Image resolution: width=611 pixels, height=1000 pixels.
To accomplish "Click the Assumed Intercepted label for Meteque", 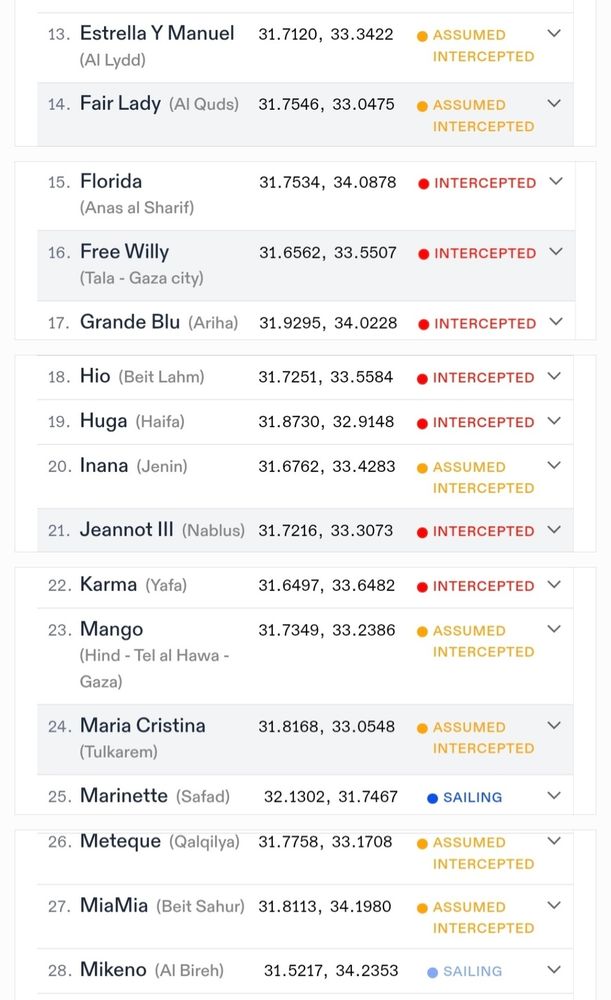I will click(x=482, y=853).
